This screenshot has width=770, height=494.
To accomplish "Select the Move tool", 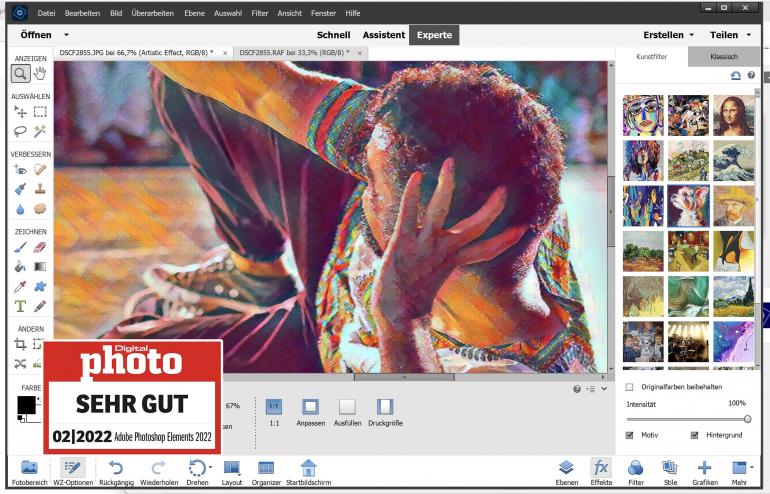I will tap(20, 112).
